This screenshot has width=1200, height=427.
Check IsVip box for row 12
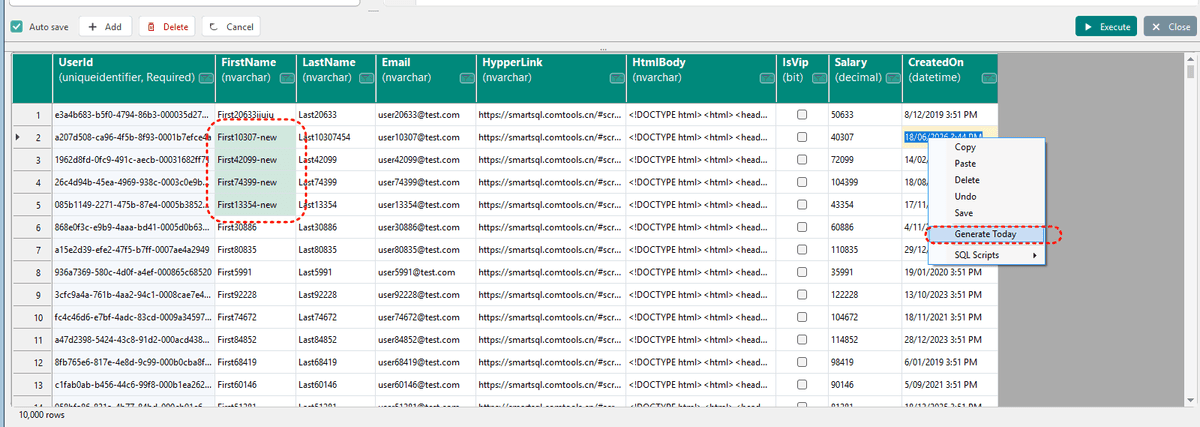(x=801, y=362)
